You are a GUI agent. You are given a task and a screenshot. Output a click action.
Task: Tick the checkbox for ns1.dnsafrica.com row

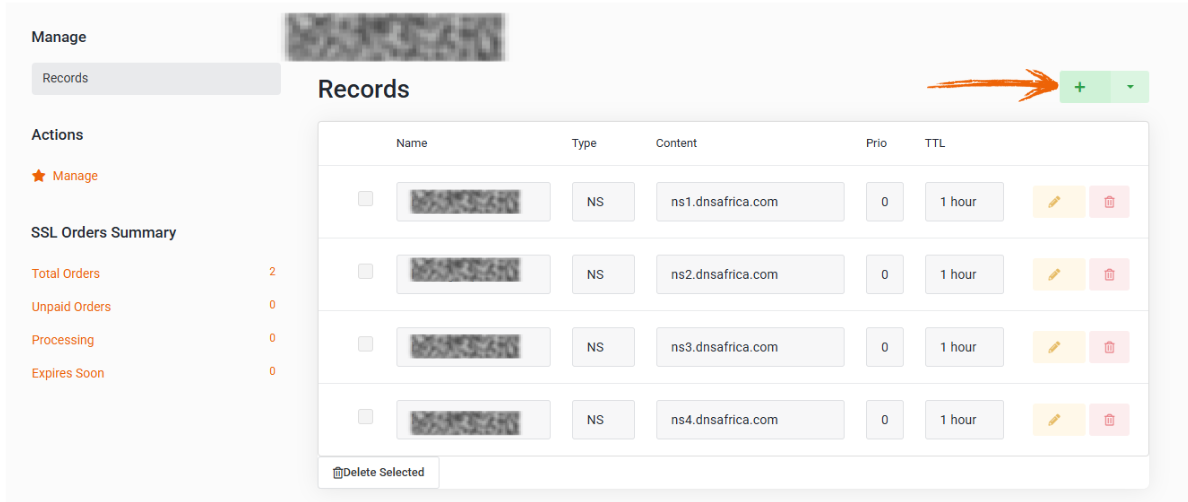(365, 198)
